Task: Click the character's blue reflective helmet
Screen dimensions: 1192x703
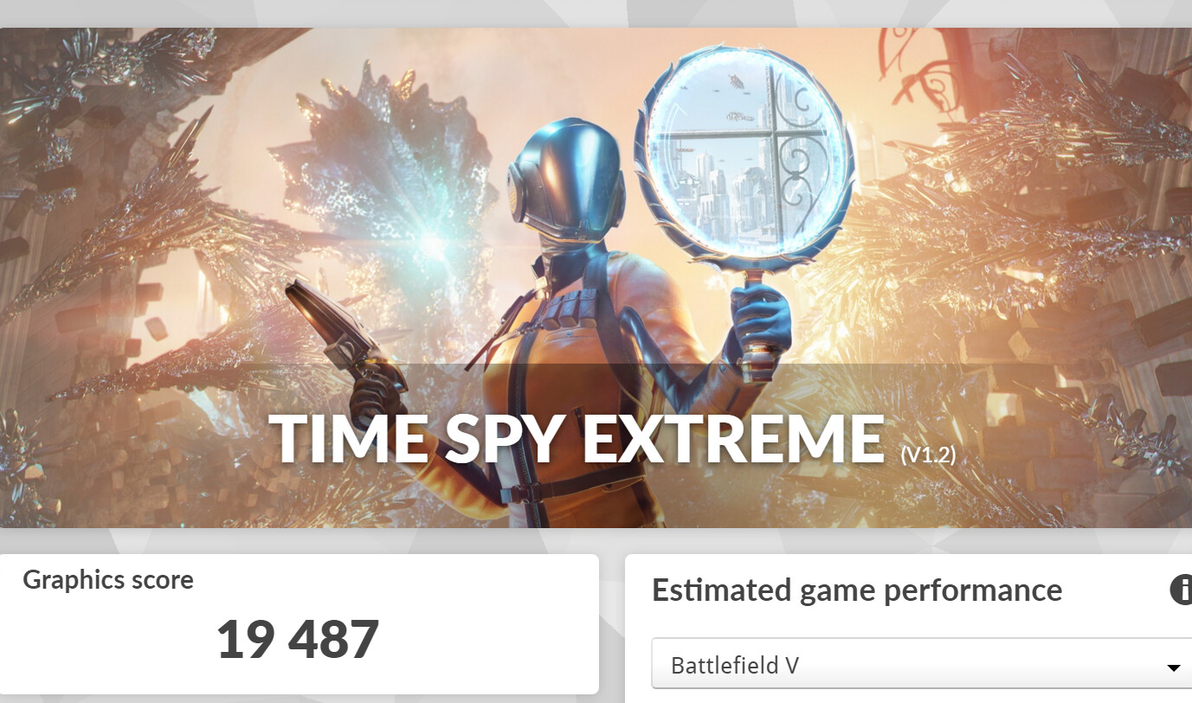Action: (x=566, y=179)
